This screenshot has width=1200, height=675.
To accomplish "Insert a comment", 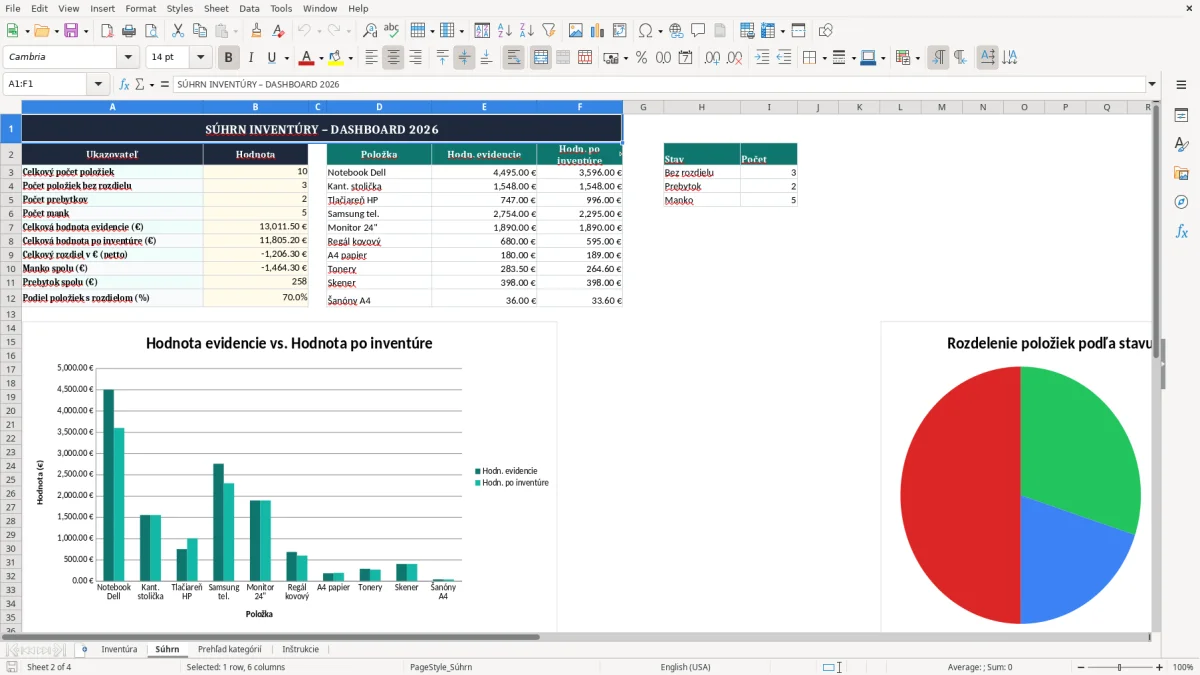I will 698,31.
